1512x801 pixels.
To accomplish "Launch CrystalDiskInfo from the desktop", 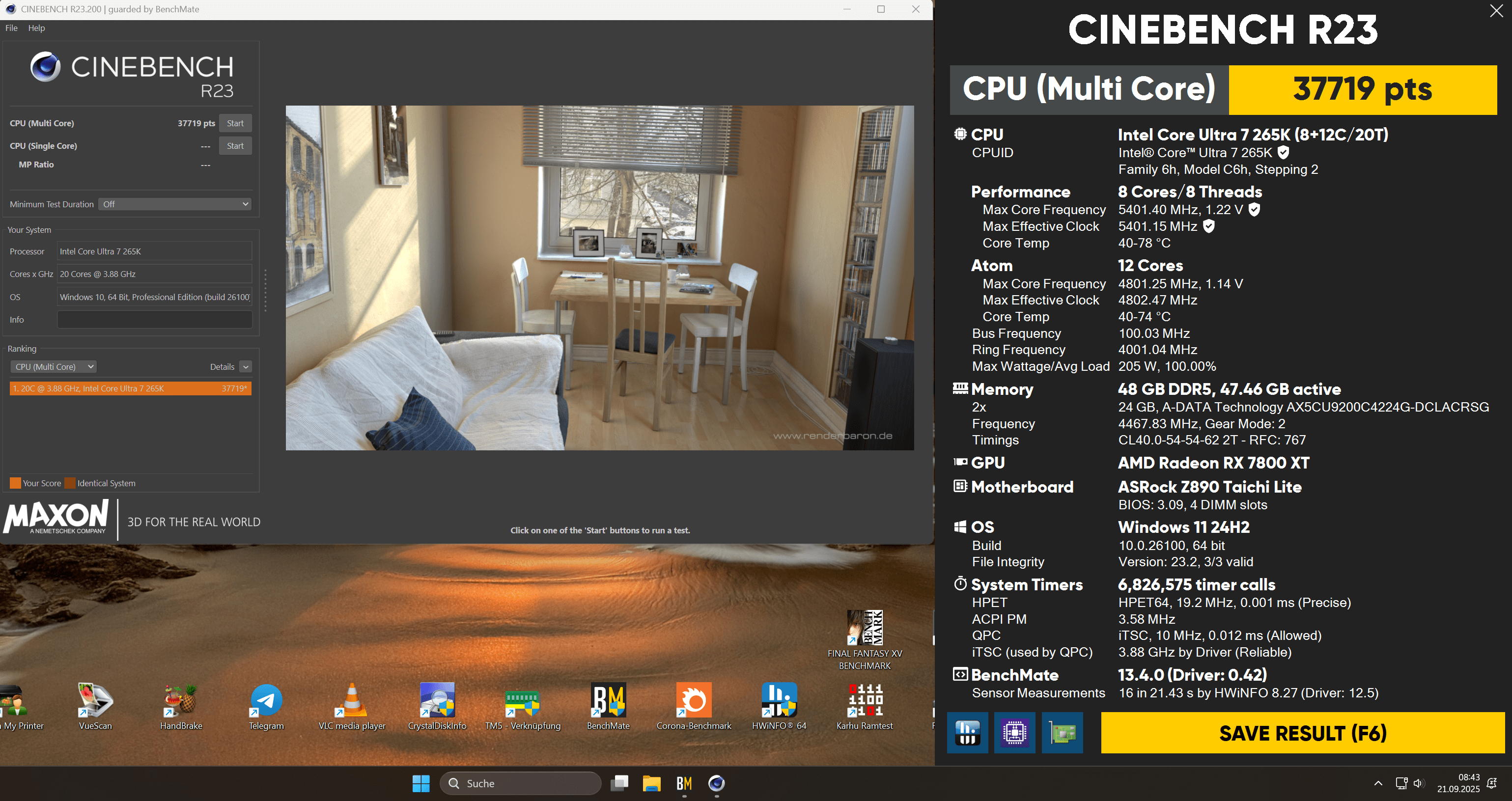I will point(437,701).
